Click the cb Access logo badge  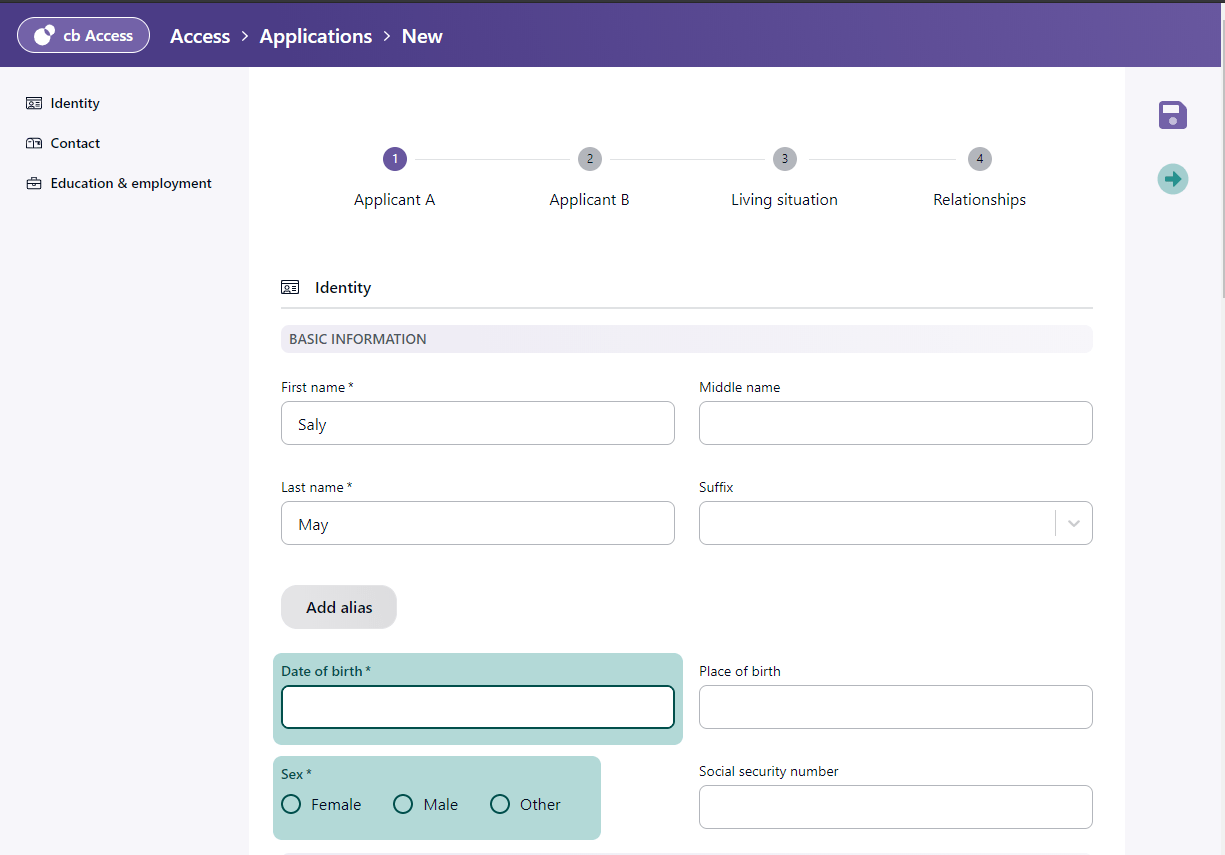[83, 35]
